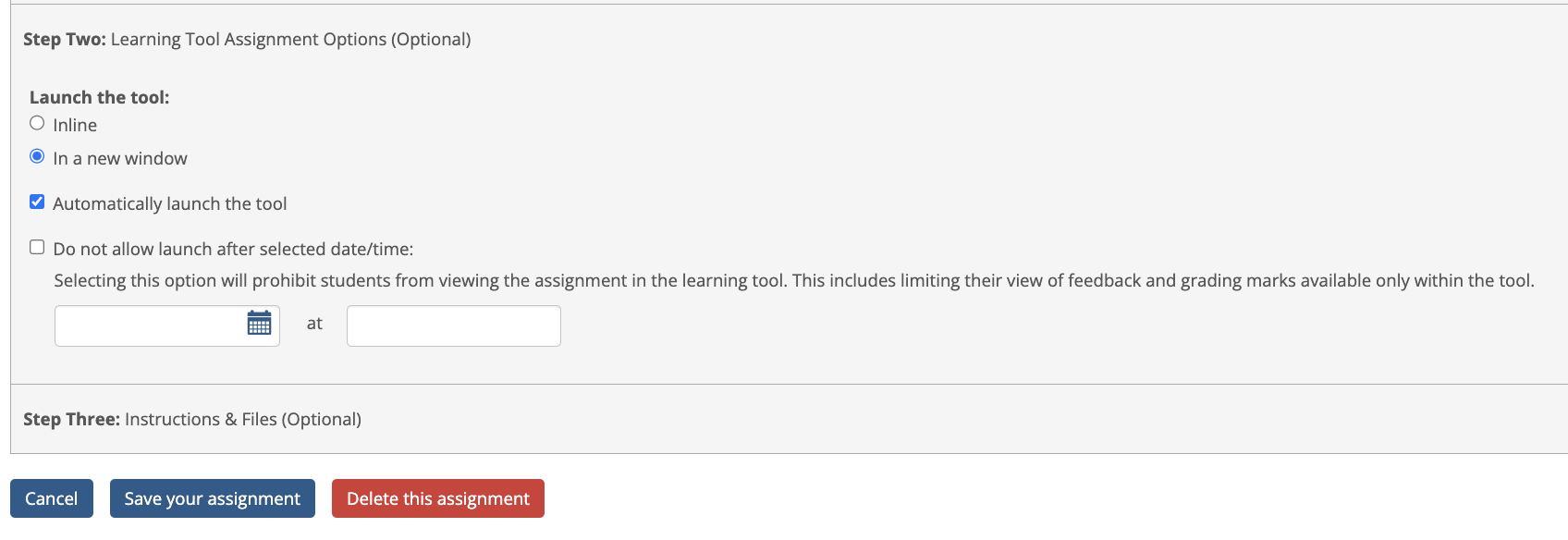Screen dimensions: 1568x540
Task: Open the date picker to choose a cutoff date
Action: click(260, 325)
